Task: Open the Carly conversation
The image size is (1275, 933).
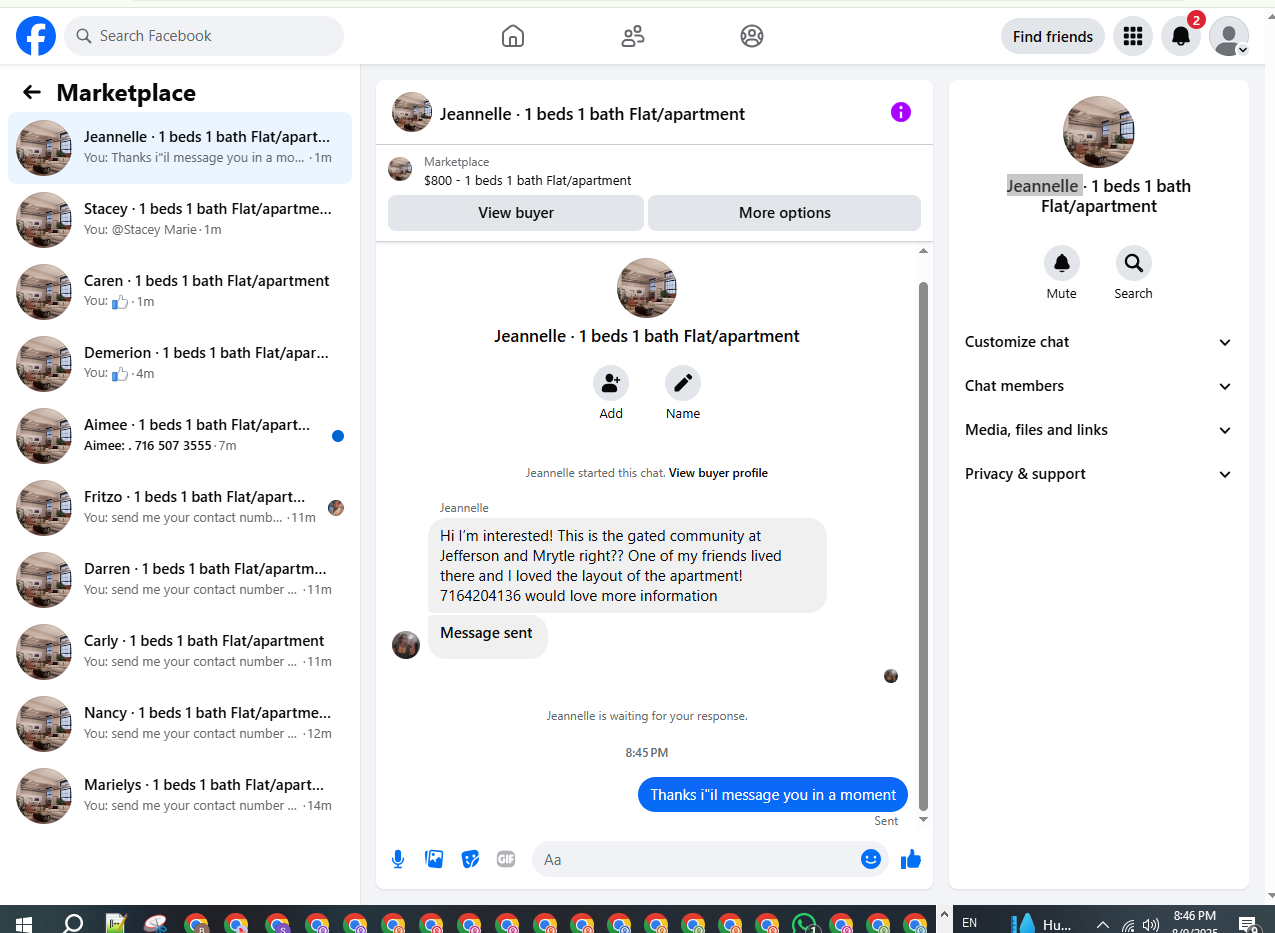Action: tap(180, 652)
